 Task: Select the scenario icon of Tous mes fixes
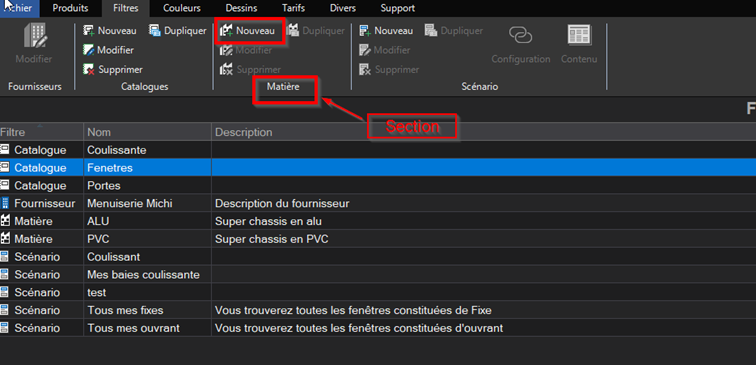[x=5, y=310]
